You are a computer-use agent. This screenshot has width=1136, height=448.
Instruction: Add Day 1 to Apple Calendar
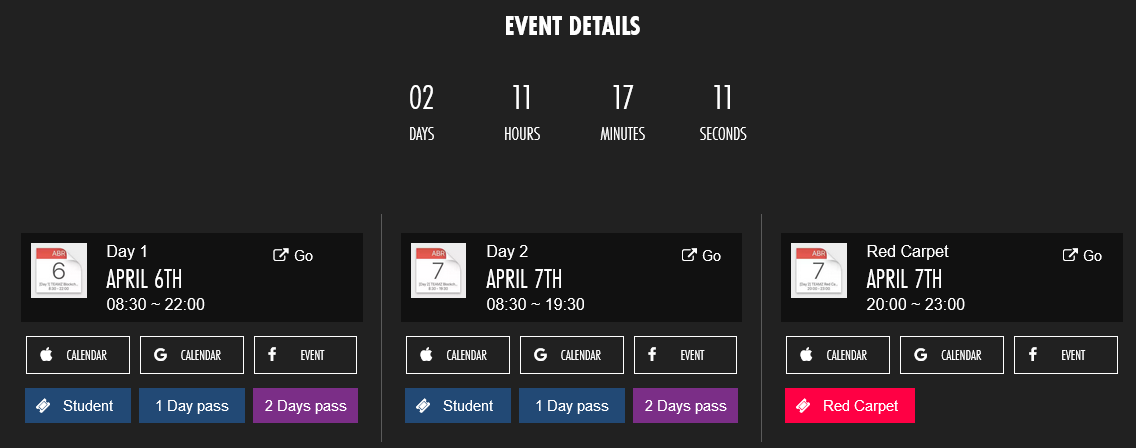point(78,355)
